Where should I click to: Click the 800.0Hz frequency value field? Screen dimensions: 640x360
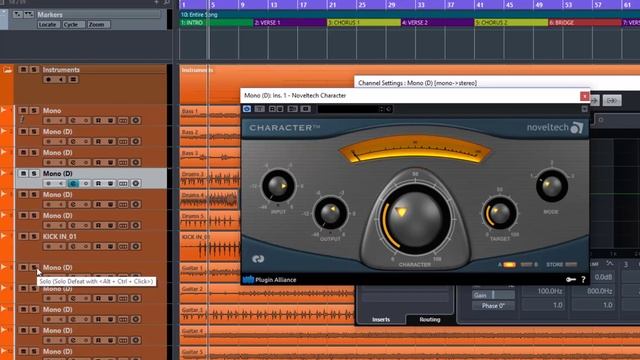(593, 291)
